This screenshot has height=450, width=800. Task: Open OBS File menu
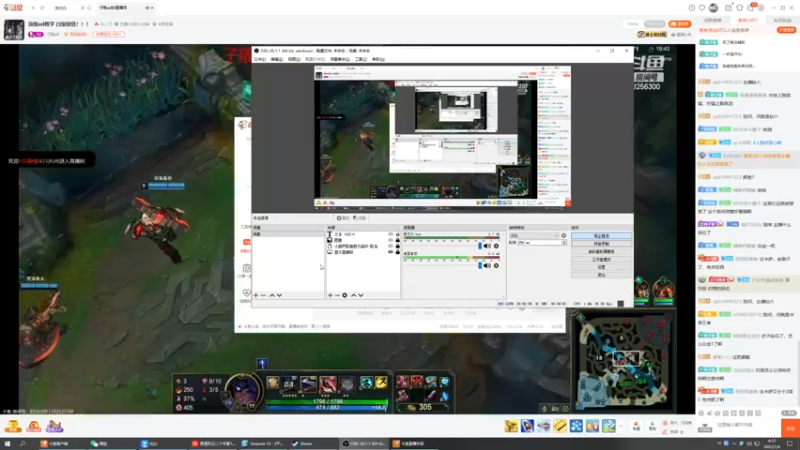(260, 59)
